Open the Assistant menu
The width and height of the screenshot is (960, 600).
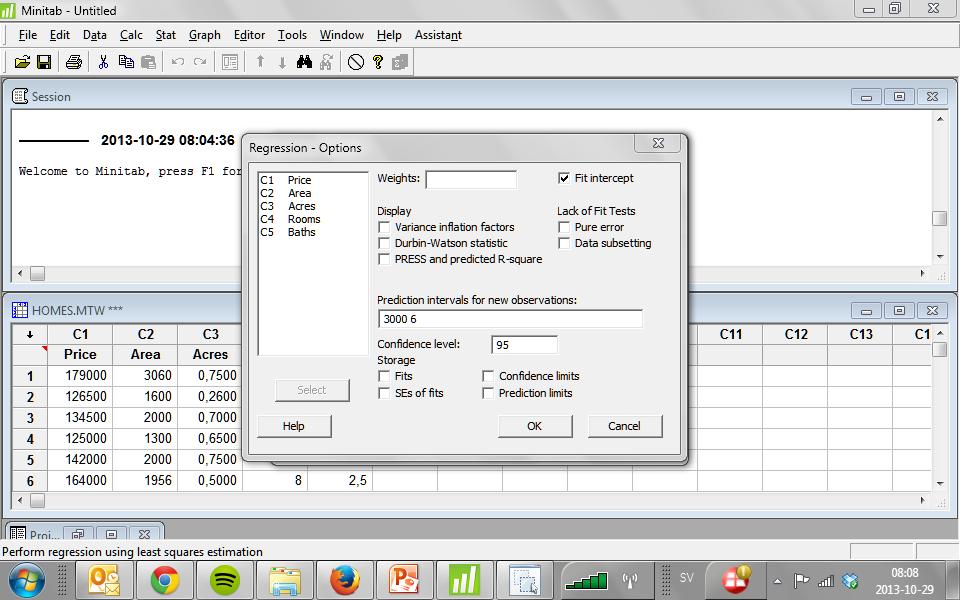click(438, 35)
